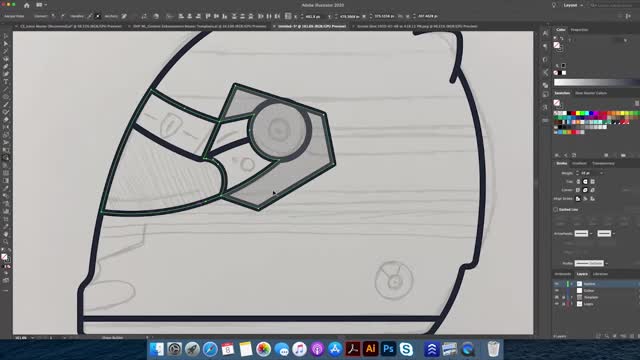Click remove selected anchor points icon
The height and width of the screenshot is (360, 640).
[124, 16]
